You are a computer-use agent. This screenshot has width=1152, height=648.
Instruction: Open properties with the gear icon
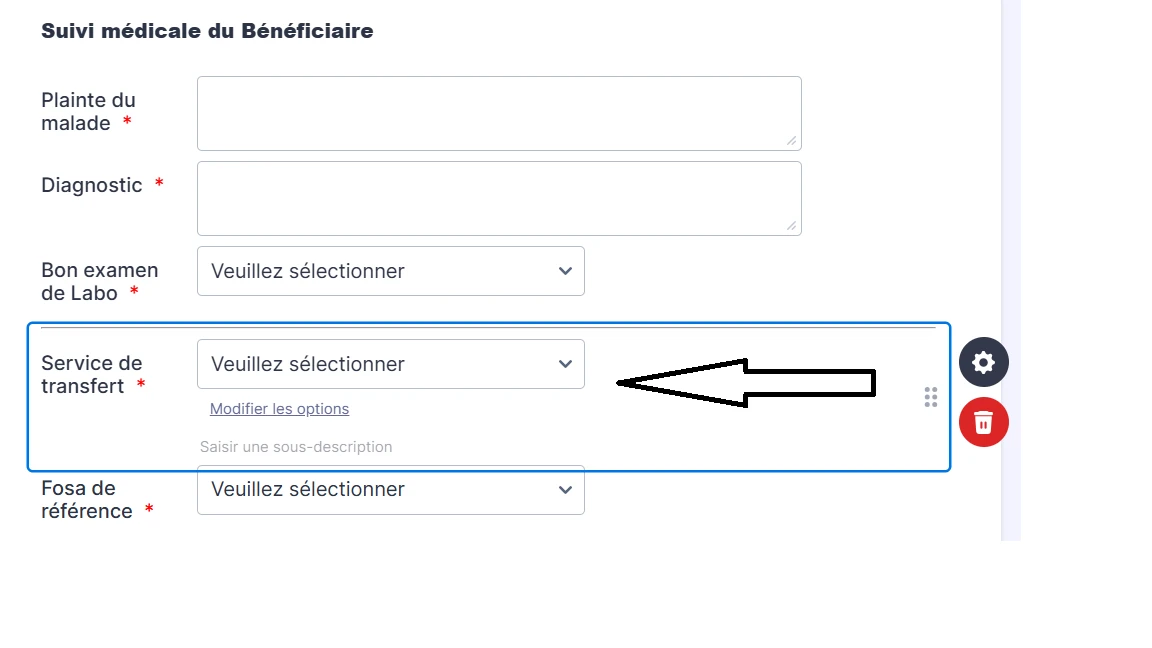point(983,362)
